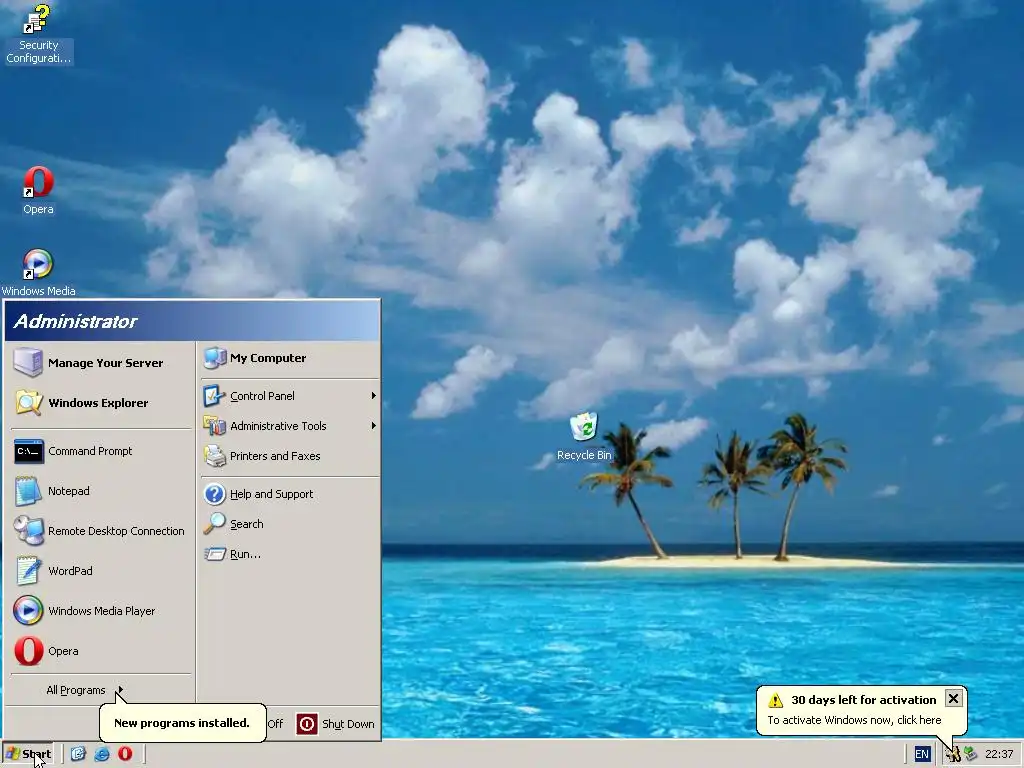
Task: Expand the Control Panel submenu arrow
Action: click(x=374, y=396)
